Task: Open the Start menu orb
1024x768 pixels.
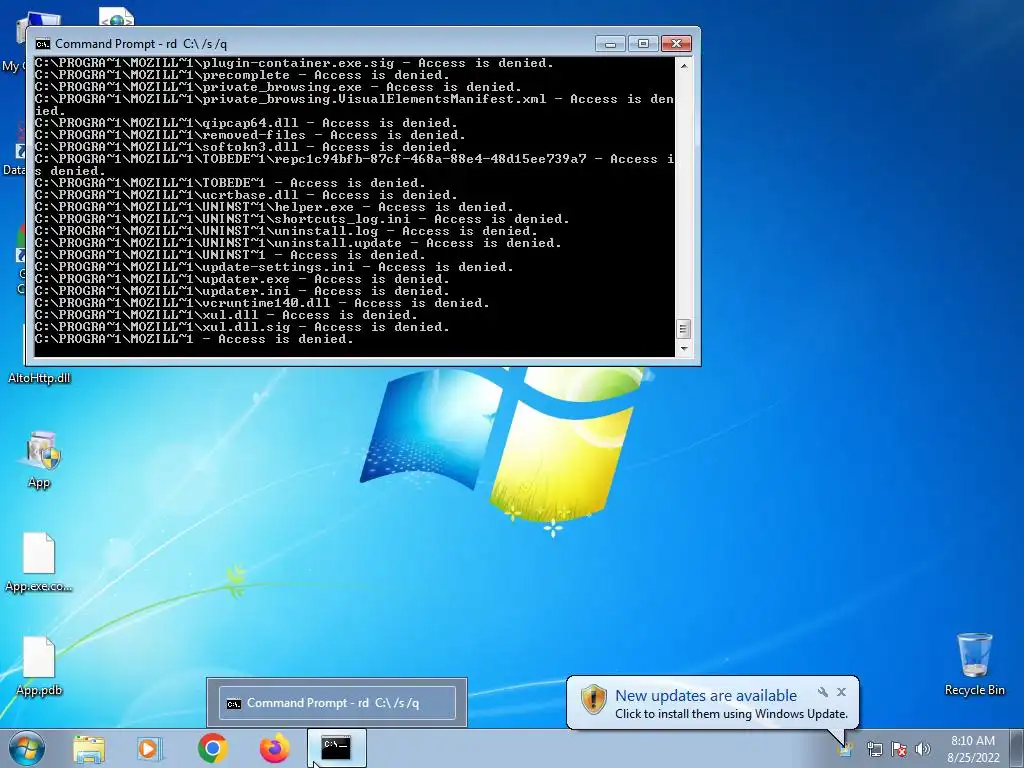Action: click(27, 748)
